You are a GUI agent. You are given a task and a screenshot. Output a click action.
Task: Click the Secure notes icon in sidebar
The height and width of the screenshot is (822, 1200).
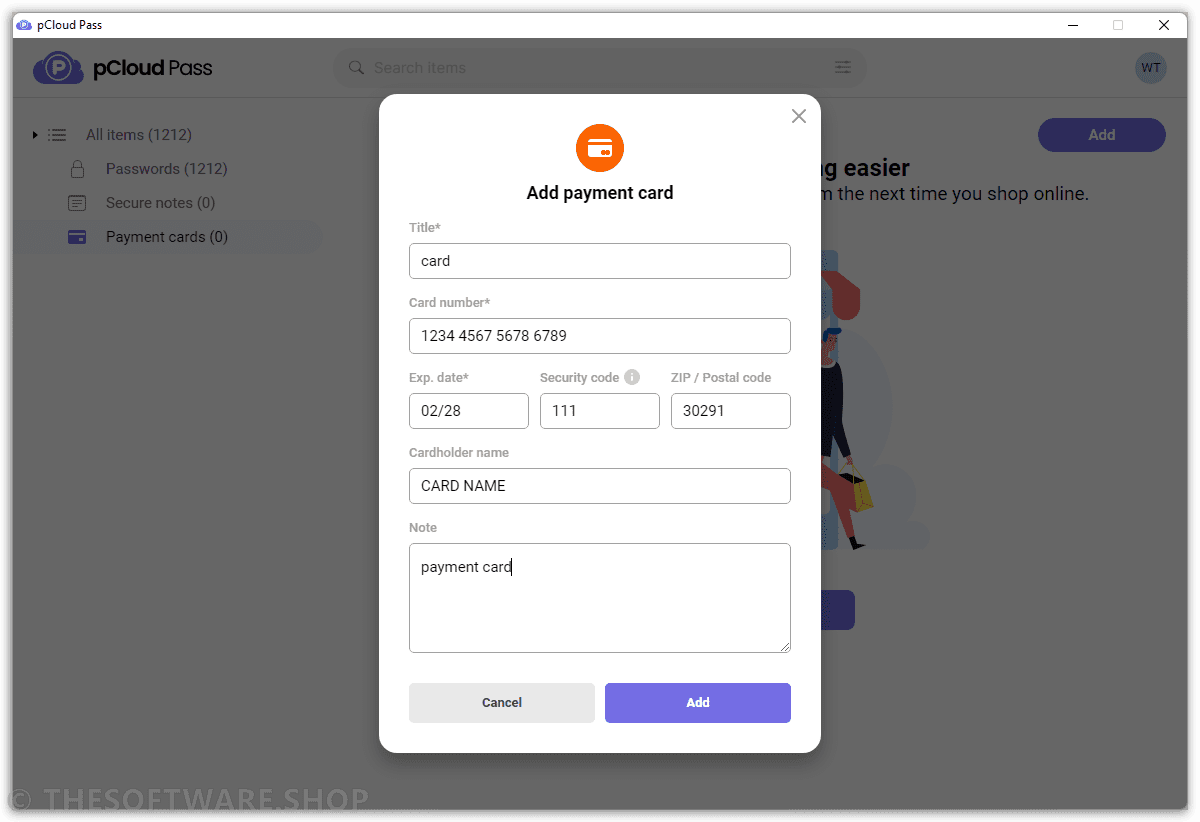point(77,203)
